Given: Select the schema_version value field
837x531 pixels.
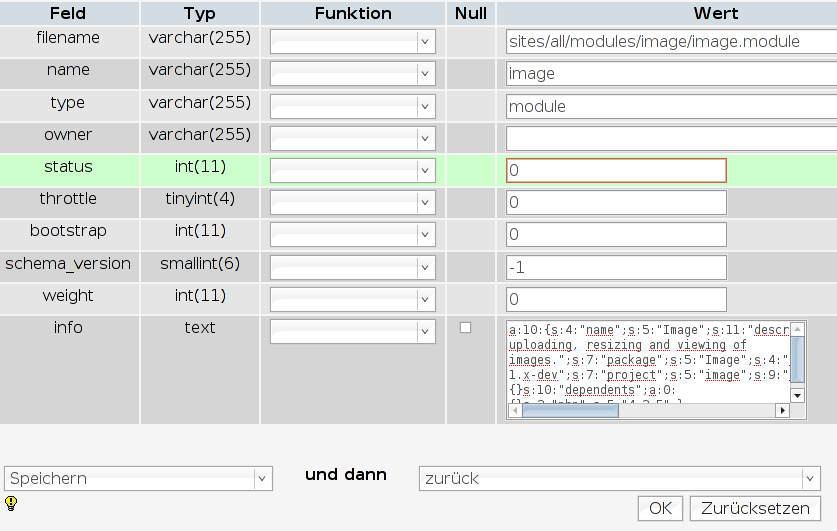Looking at the screenshot, I should [616, 267].
